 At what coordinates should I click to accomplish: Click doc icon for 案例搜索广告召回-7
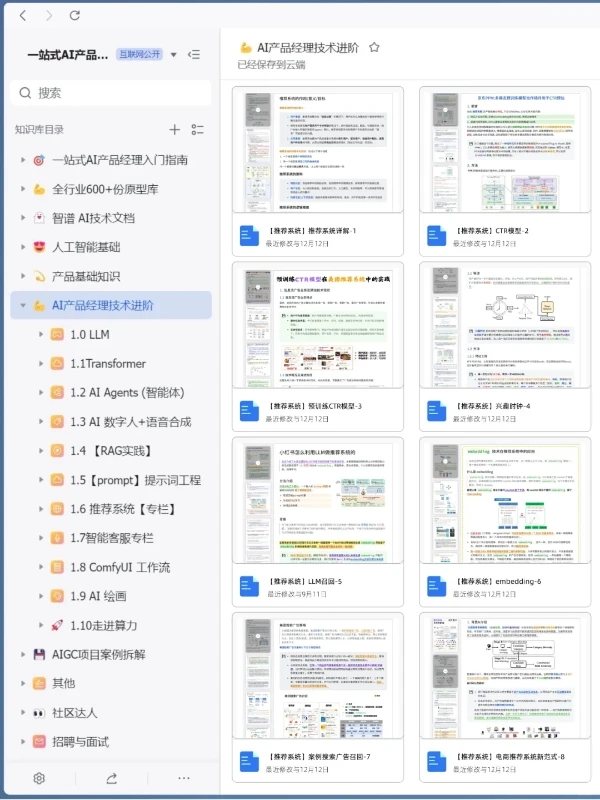click(x=249, y=762)
